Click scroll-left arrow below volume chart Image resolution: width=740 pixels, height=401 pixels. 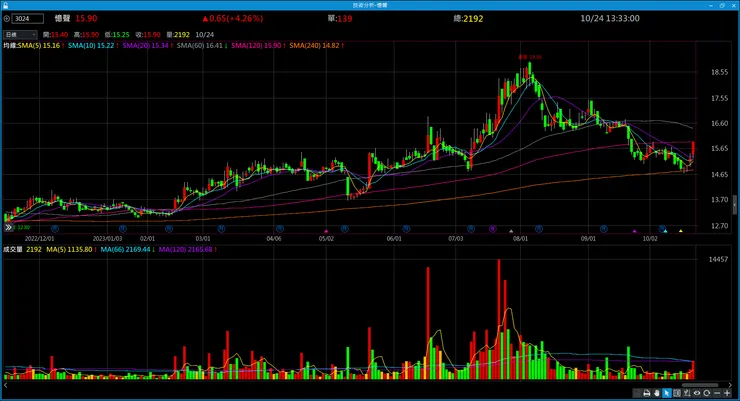click(x=6, y=385)
